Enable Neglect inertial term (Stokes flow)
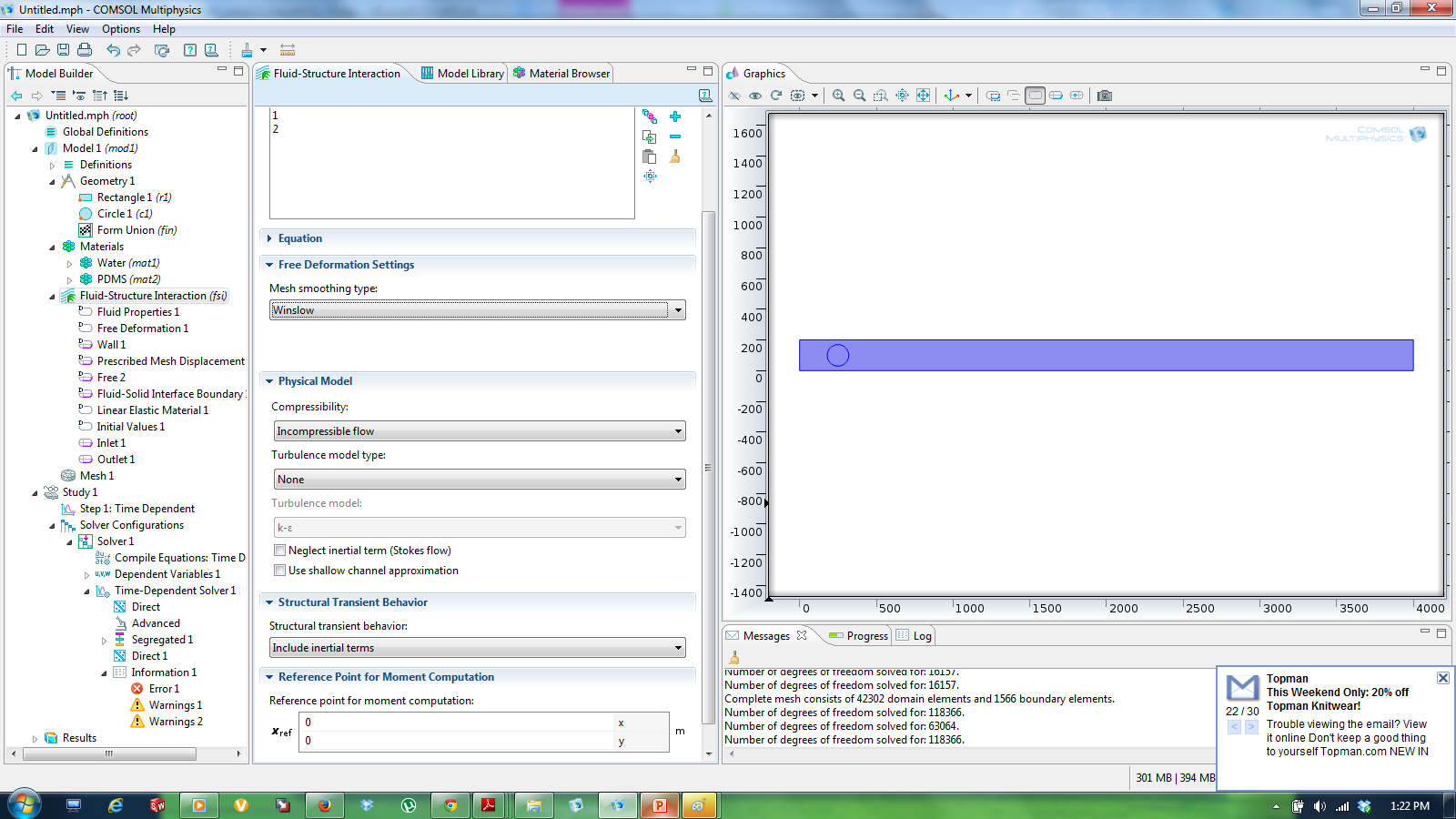 pos(280,551)
